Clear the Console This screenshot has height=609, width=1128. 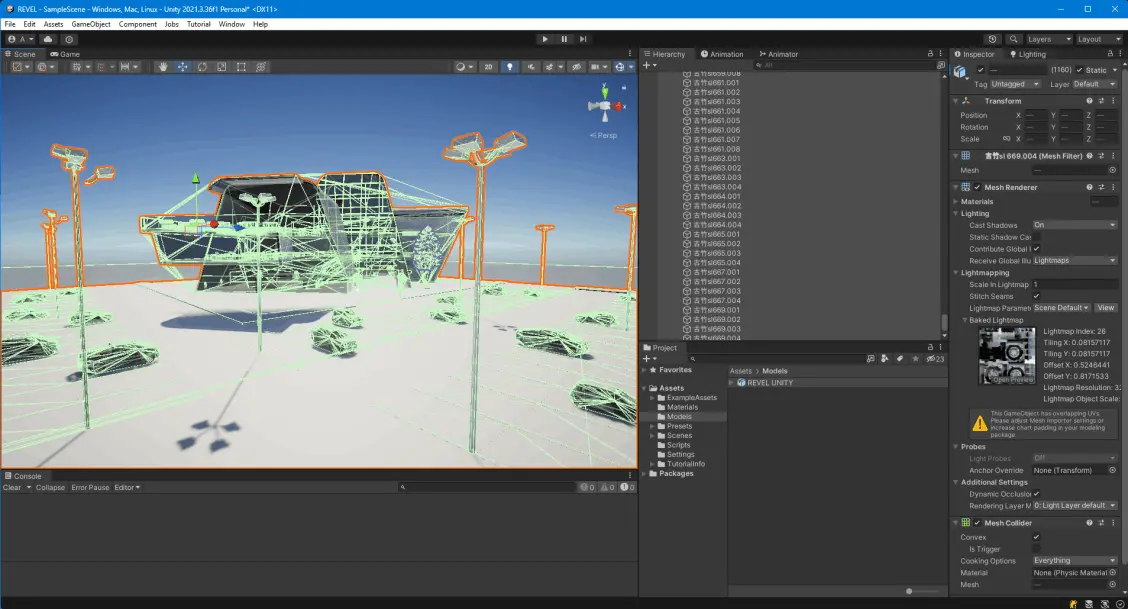click(x=12, y=487)
